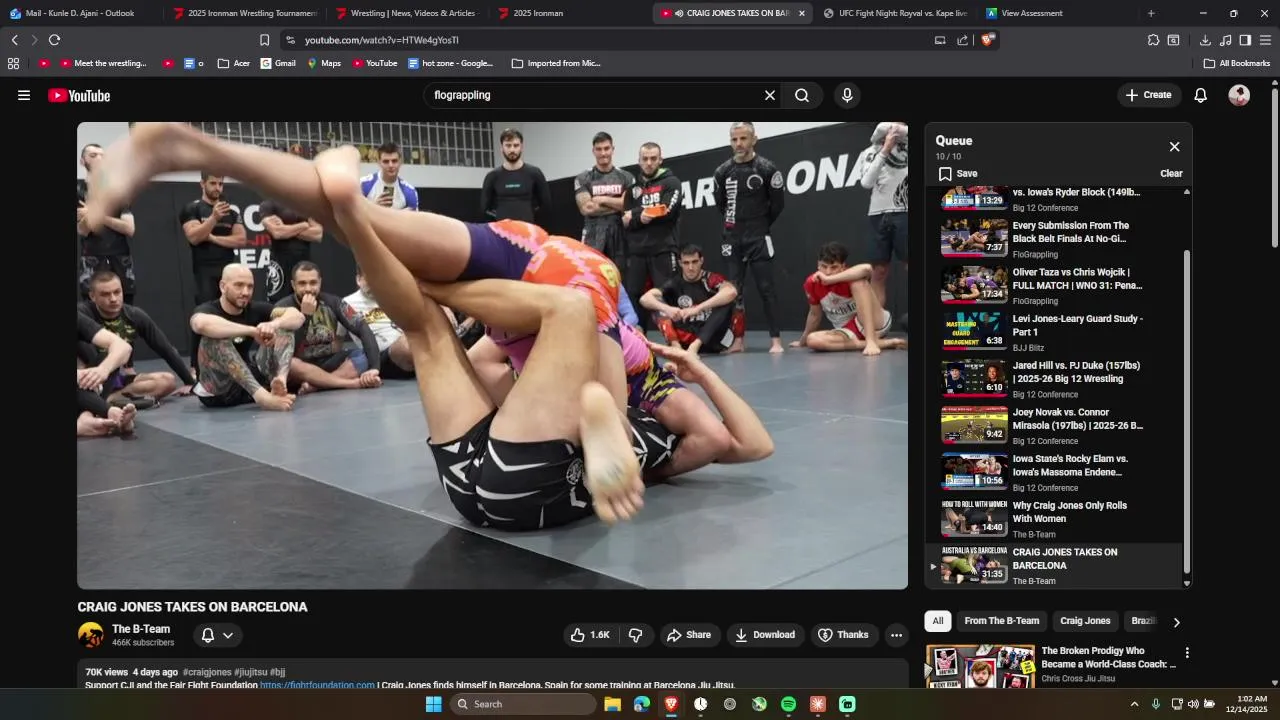The width and height of the screenshot is (1280, 720).
Task: Download the video
Action: [x=765, y=635]
